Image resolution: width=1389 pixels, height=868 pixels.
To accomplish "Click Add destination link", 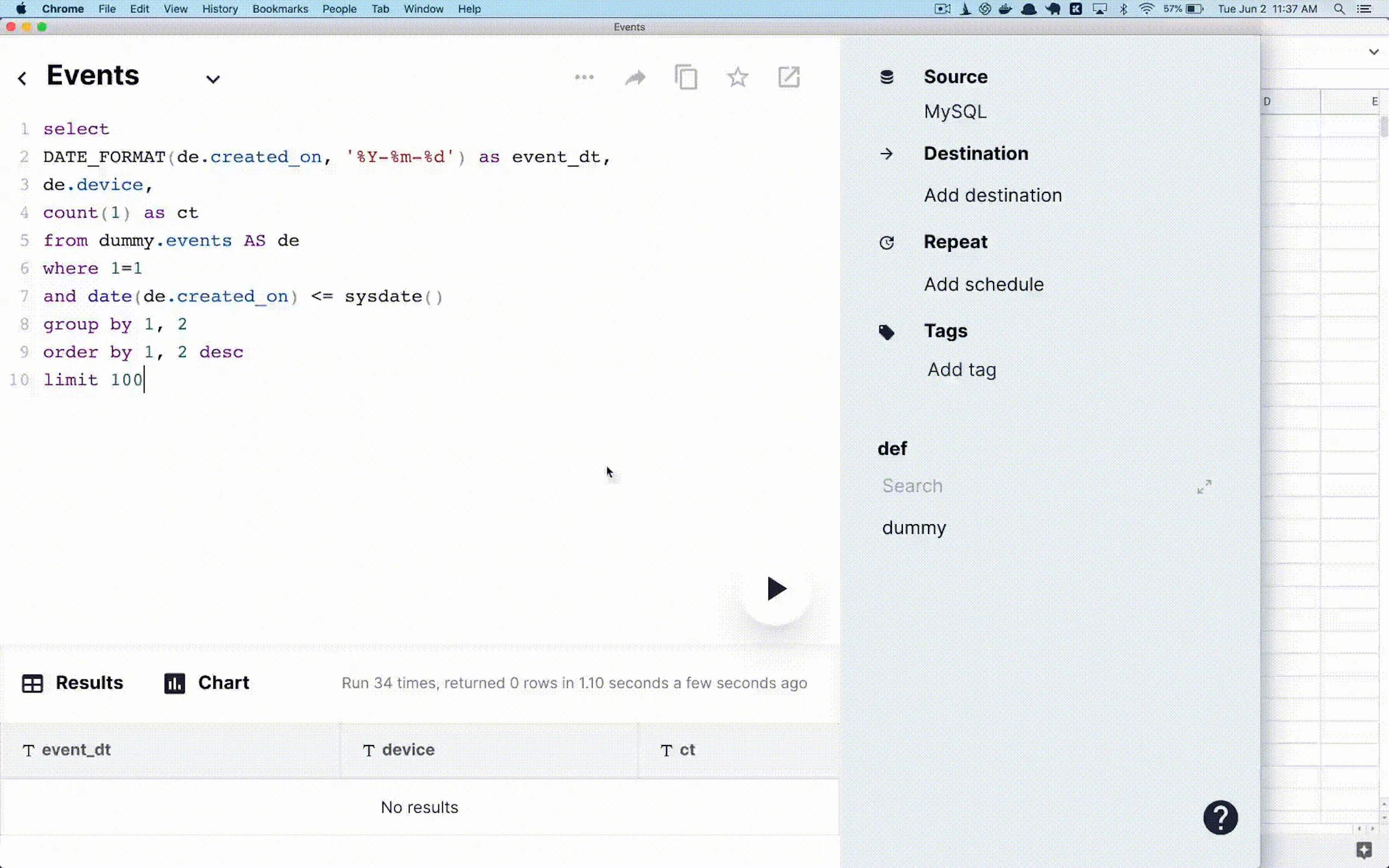I will pos(992,195).
